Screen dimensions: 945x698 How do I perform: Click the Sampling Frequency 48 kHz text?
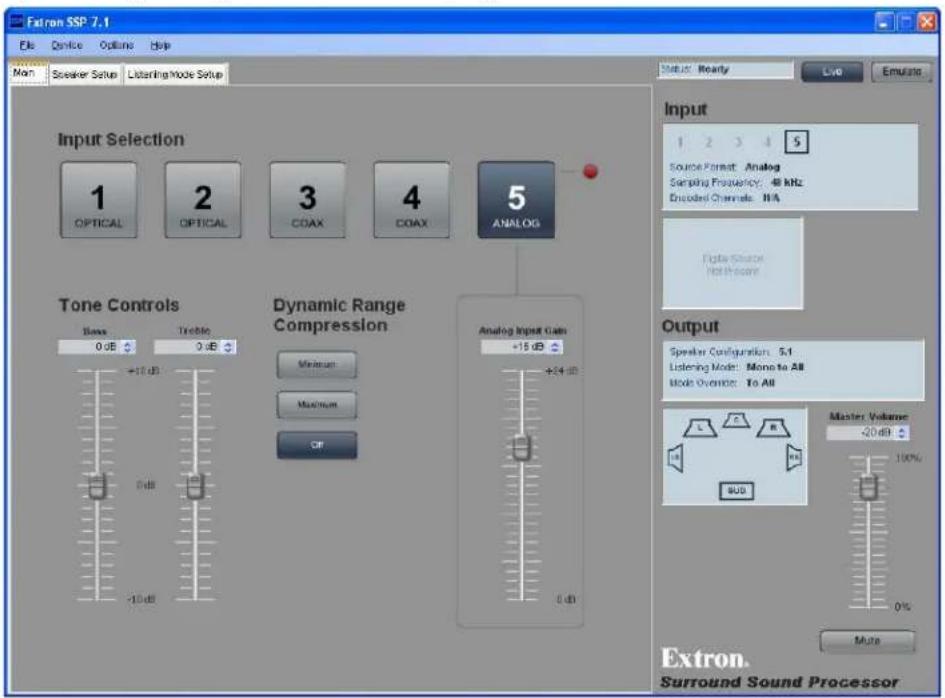[736, 182]
